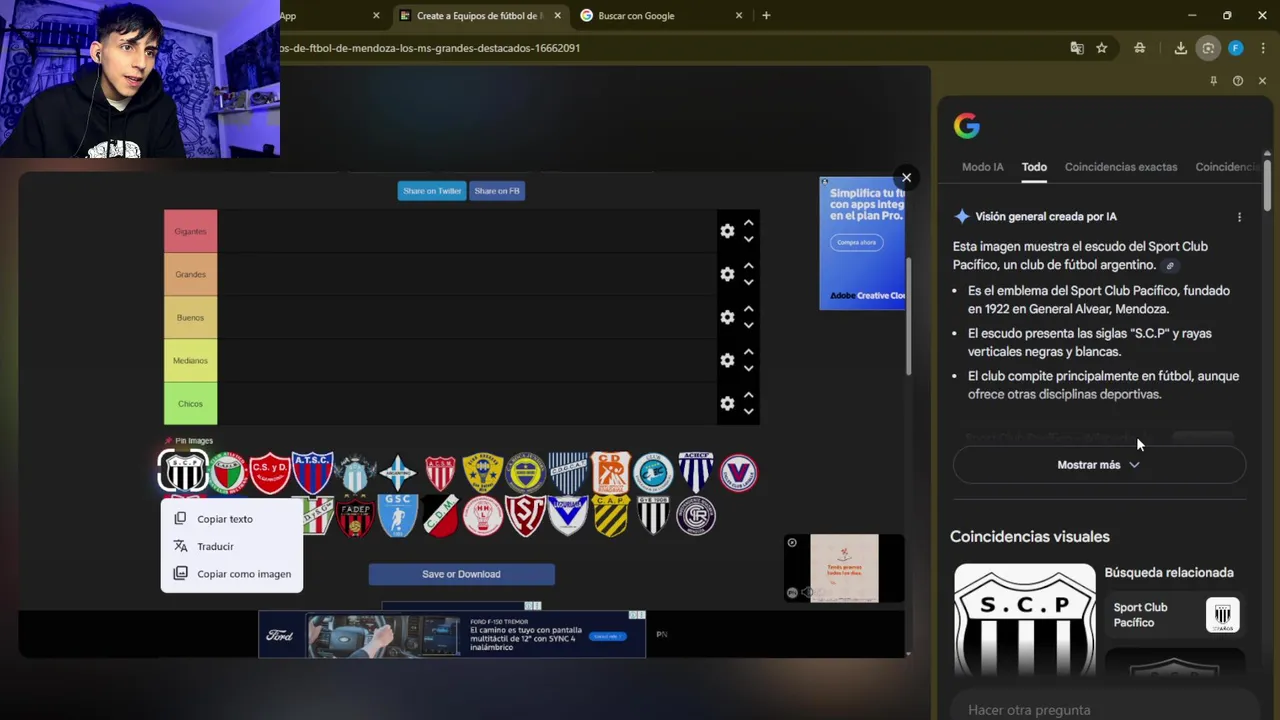Open settings gear for Grandes tier row
Screen dimensions: 1280x720
(727, 274)
